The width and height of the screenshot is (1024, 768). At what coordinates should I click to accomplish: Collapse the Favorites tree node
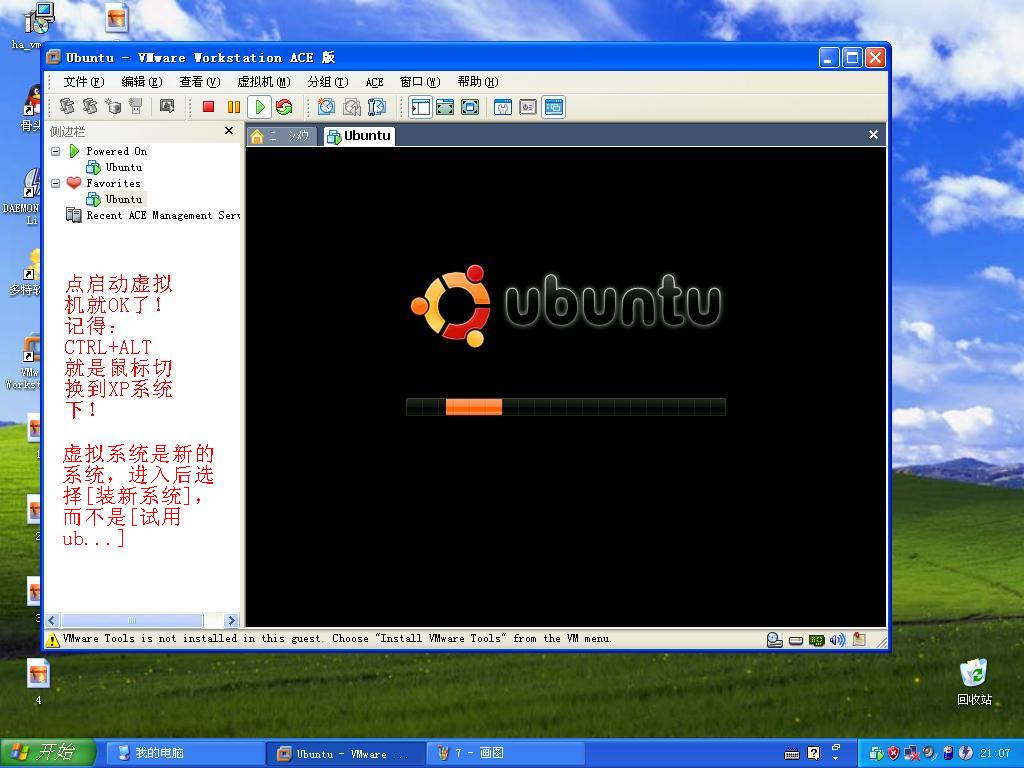click(x=56, y=183)
